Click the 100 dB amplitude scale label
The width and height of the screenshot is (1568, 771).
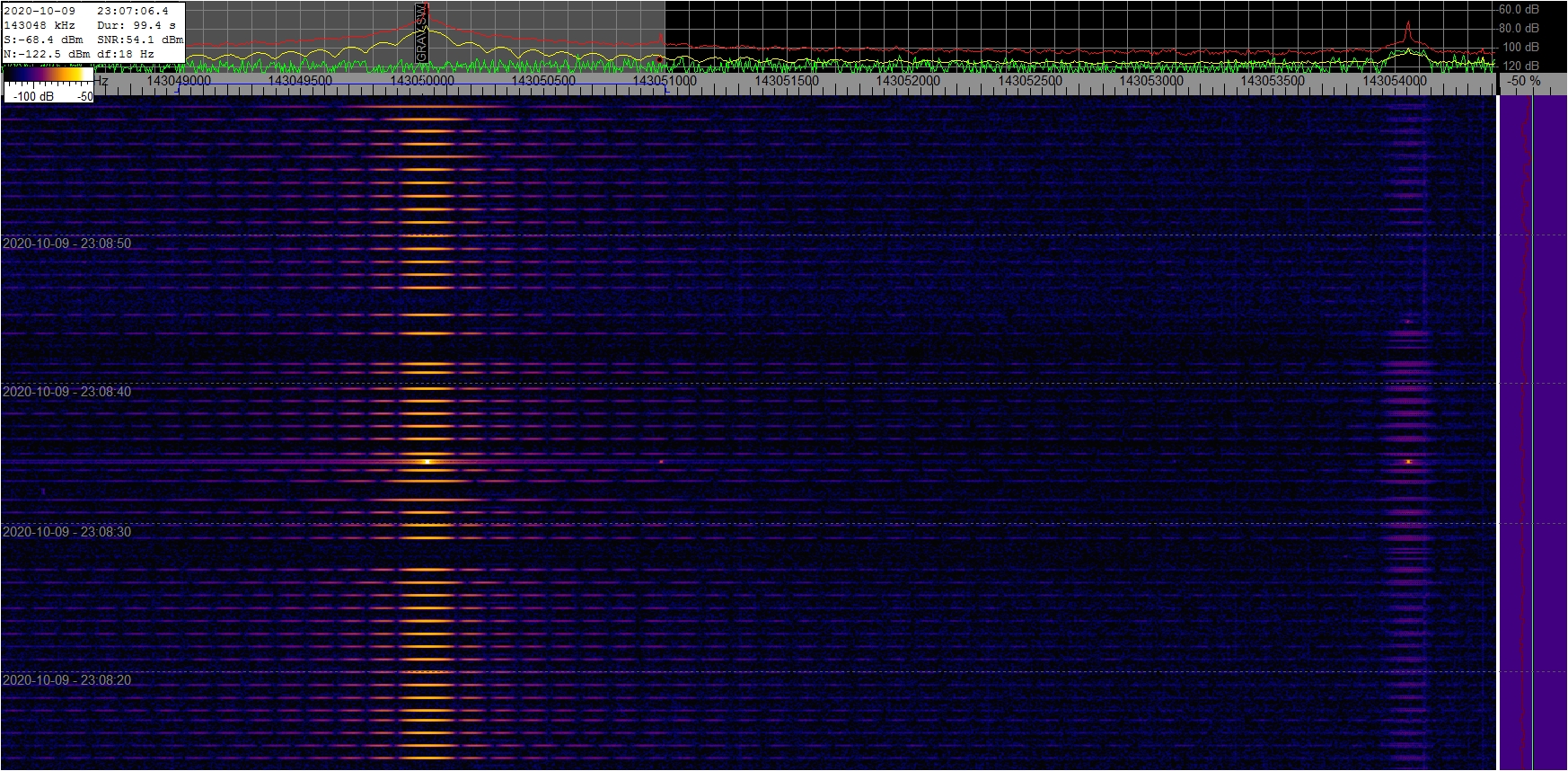[1521, 48]
